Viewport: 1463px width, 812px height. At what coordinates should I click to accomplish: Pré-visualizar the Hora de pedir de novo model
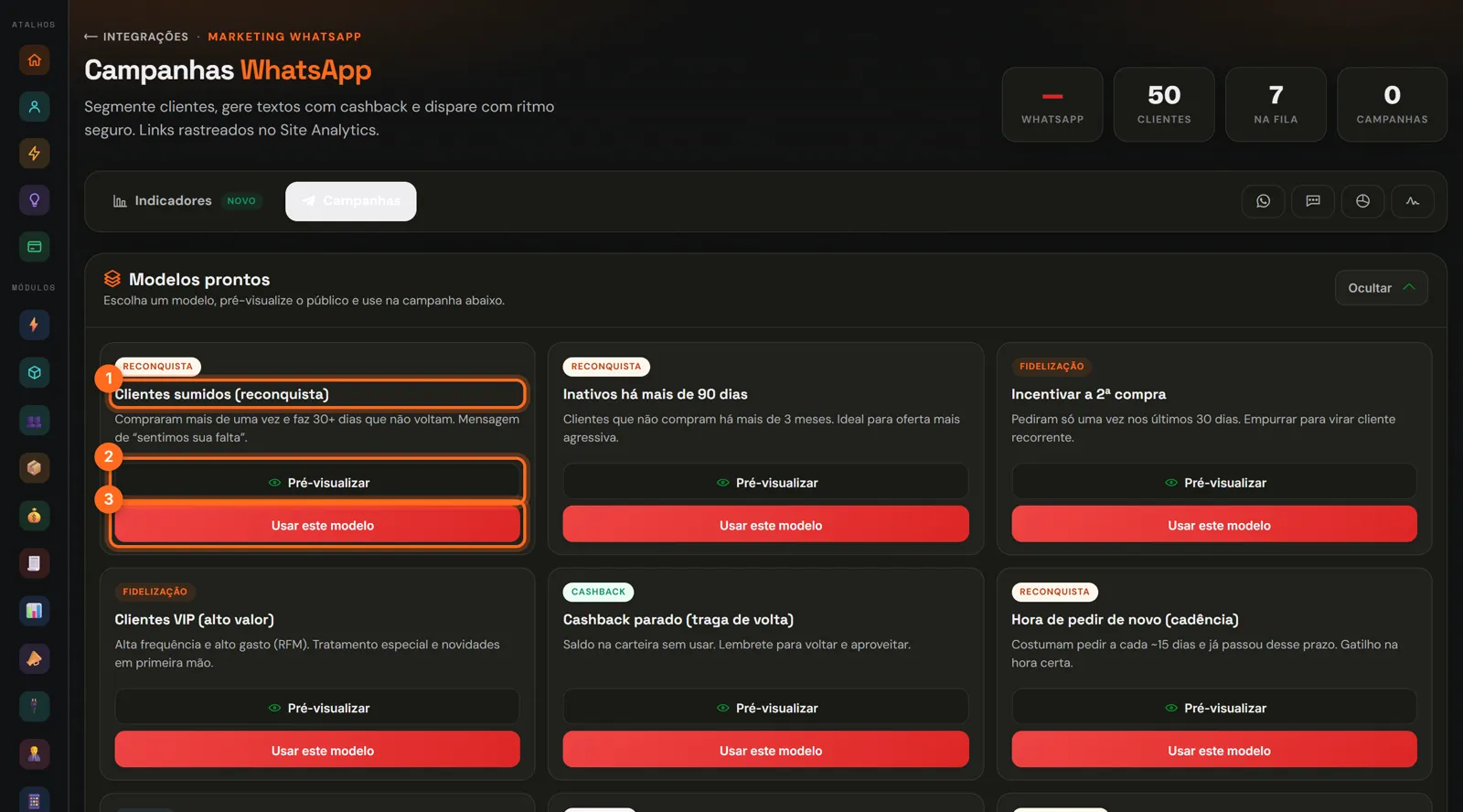click(x=1214, y=708)
